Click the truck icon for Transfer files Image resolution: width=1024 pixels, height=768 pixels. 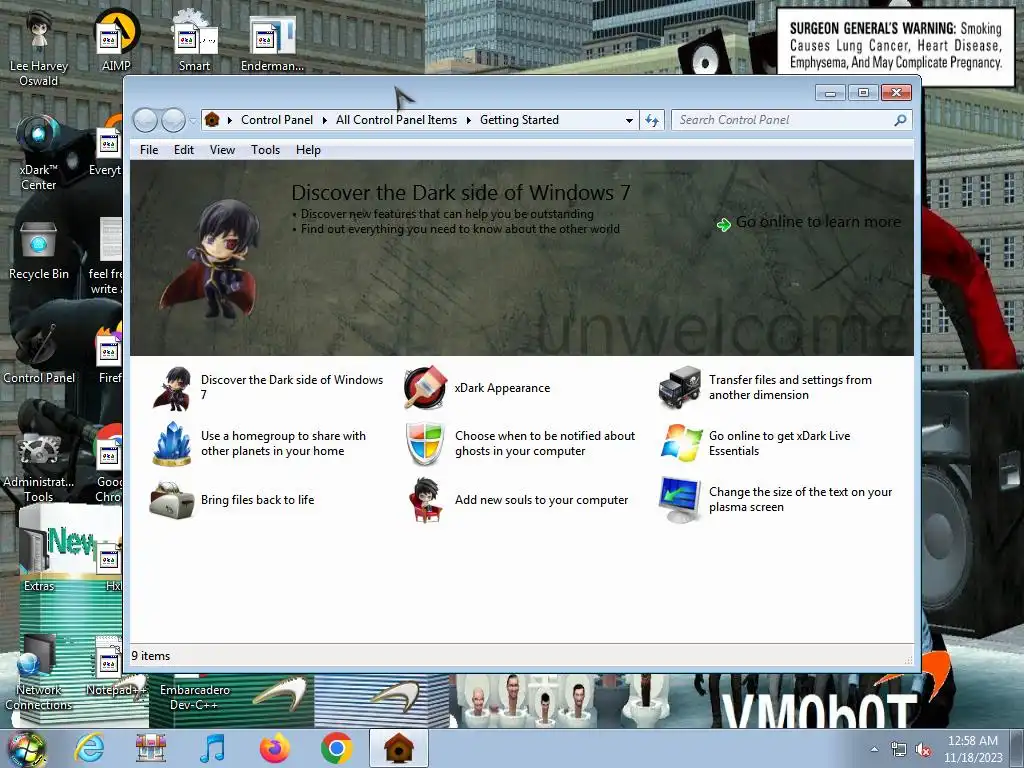click(679, 387)
